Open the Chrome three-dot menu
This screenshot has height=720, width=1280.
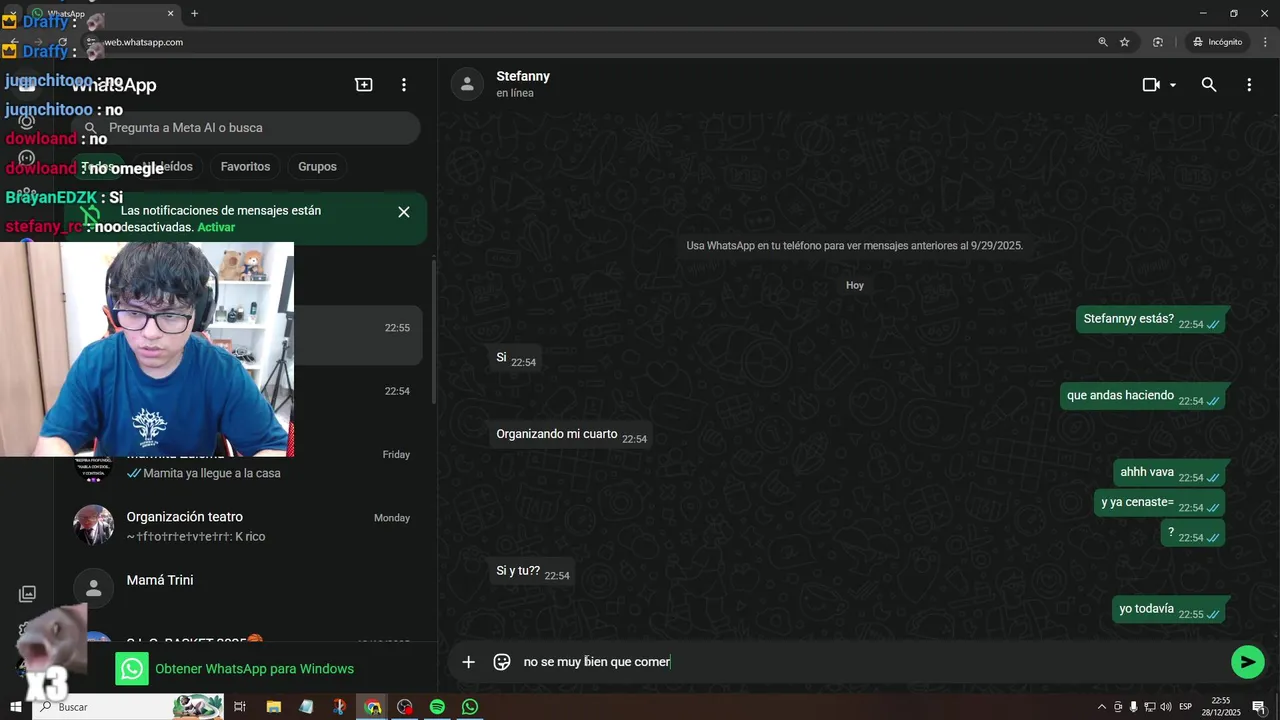[x=1264, y=42]
